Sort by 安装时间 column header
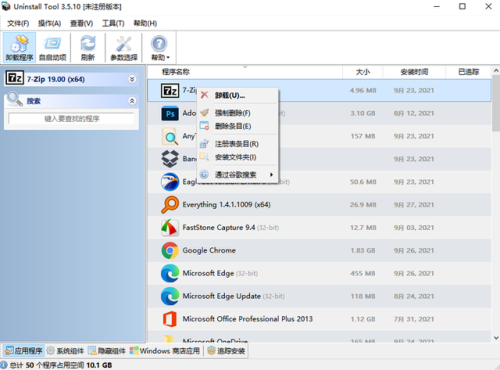The image size is (500, 370). (x=414, y=72)
